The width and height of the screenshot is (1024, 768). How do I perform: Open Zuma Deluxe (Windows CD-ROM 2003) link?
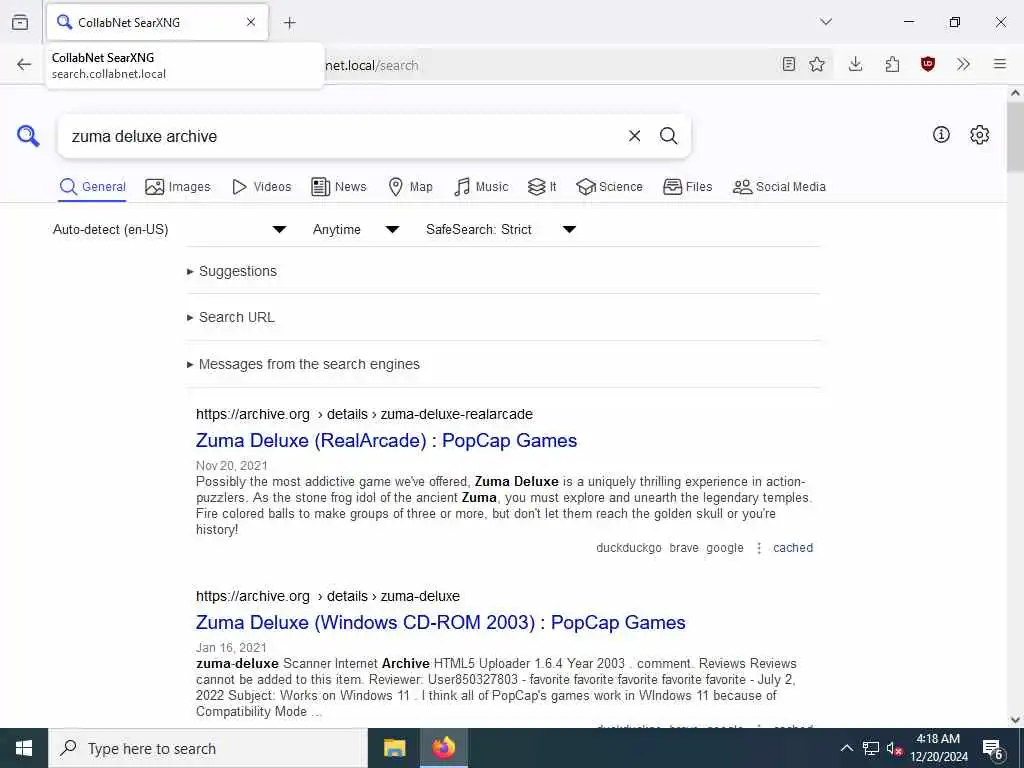(x=441, y=623)
